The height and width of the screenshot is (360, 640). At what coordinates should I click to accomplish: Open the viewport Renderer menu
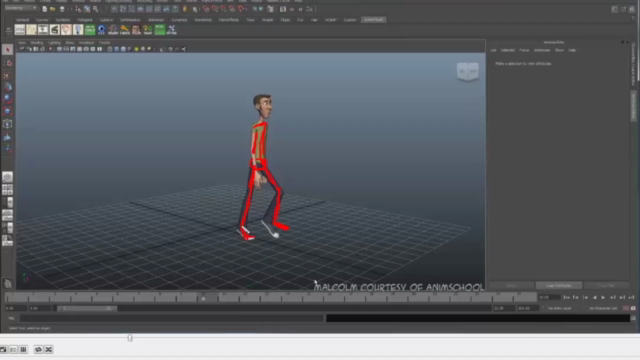(x=87, y=42)
